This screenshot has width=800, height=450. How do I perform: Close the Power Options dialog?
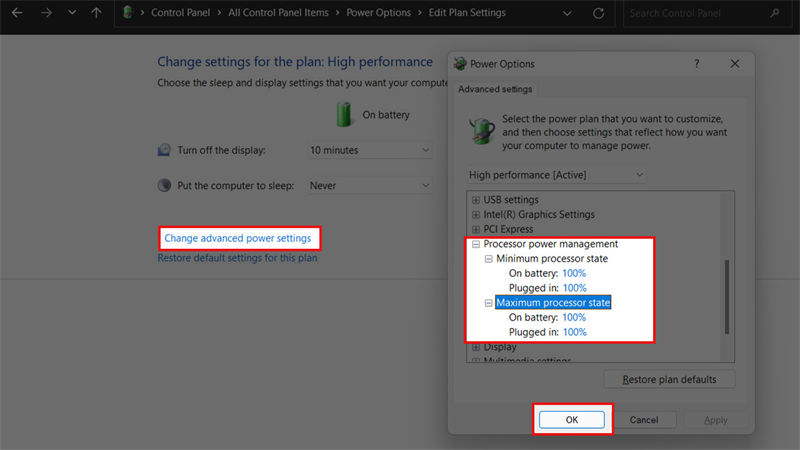point(735,64)
